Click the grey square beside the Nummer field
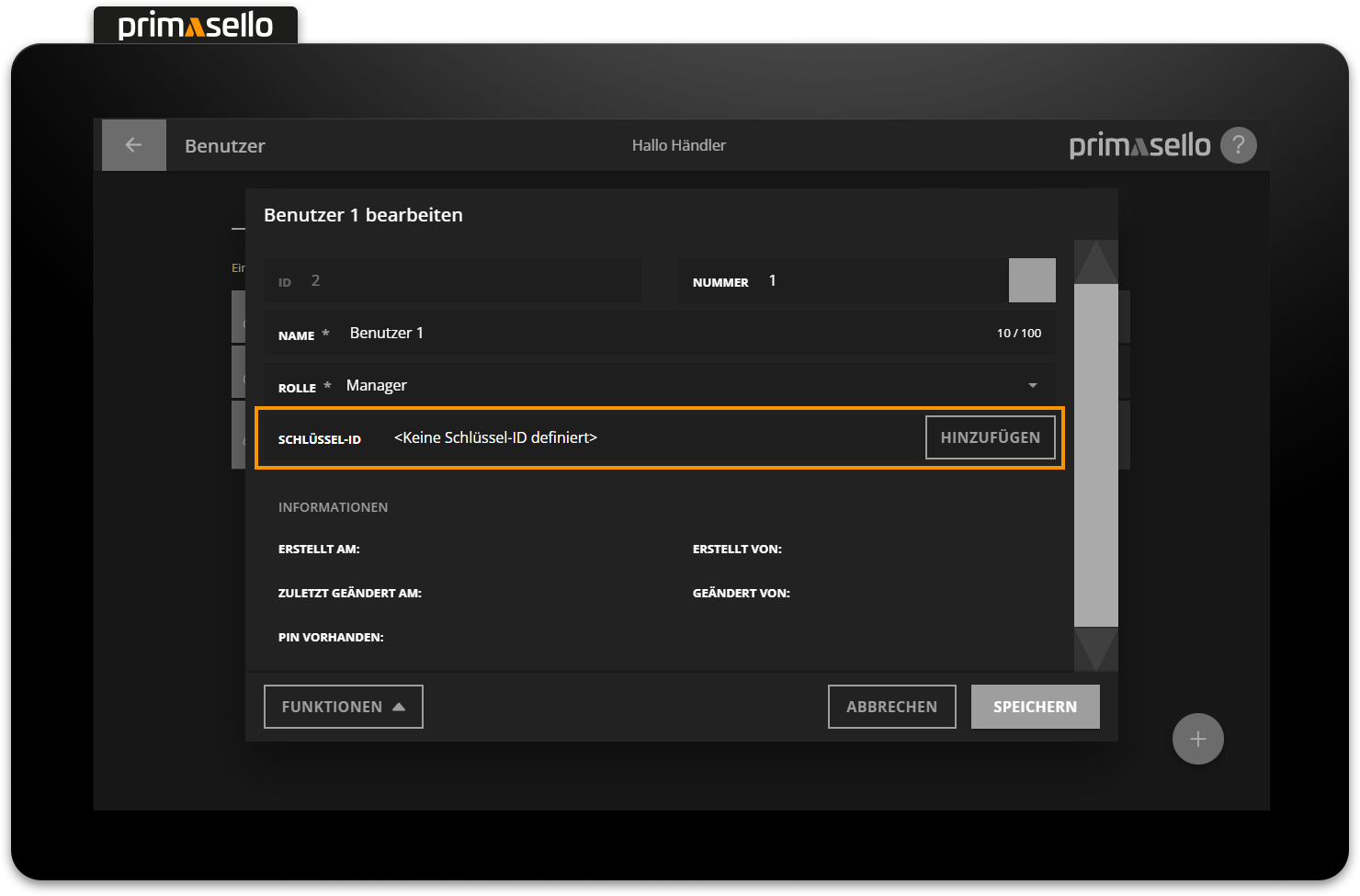Screen dimensions: 1360x896 (x=1032, y=280)
